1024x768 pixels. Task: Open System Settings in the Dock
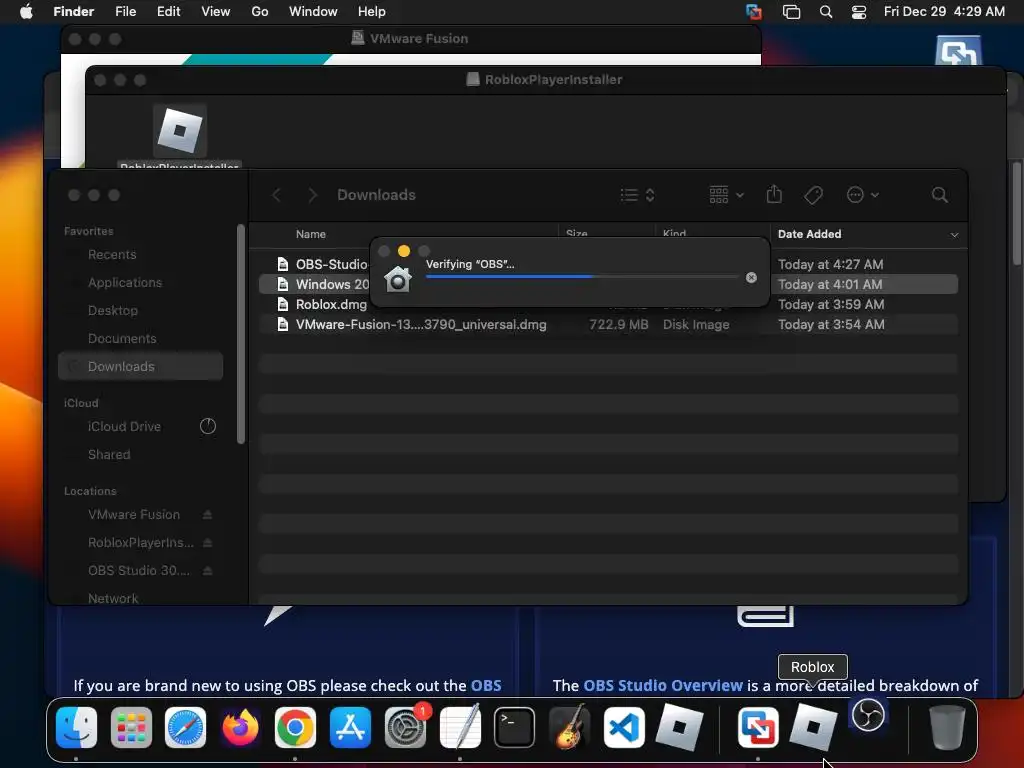pos(405,727)
